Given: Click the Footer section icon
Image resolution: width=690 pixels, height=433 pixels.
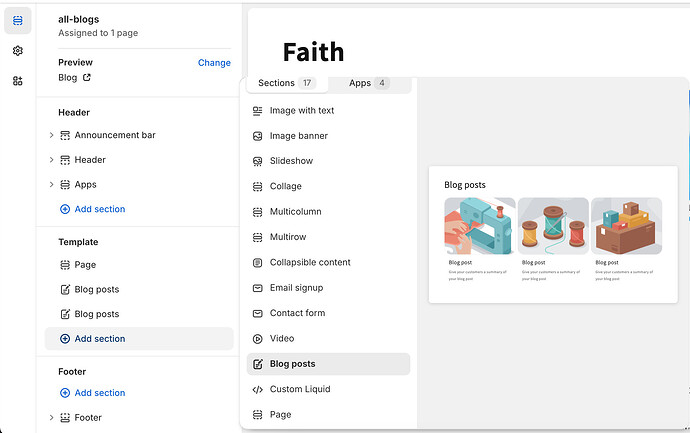Looking at the screenshot, I should [65, 418].
